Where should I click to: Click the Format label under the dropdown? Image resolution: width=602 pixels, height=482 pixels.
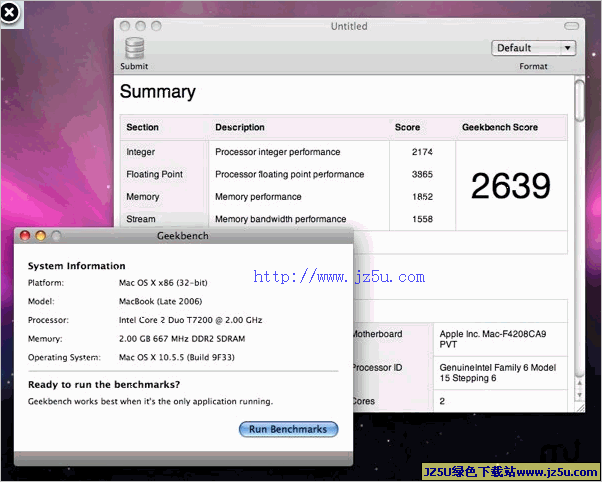click(x=533, y=66)
